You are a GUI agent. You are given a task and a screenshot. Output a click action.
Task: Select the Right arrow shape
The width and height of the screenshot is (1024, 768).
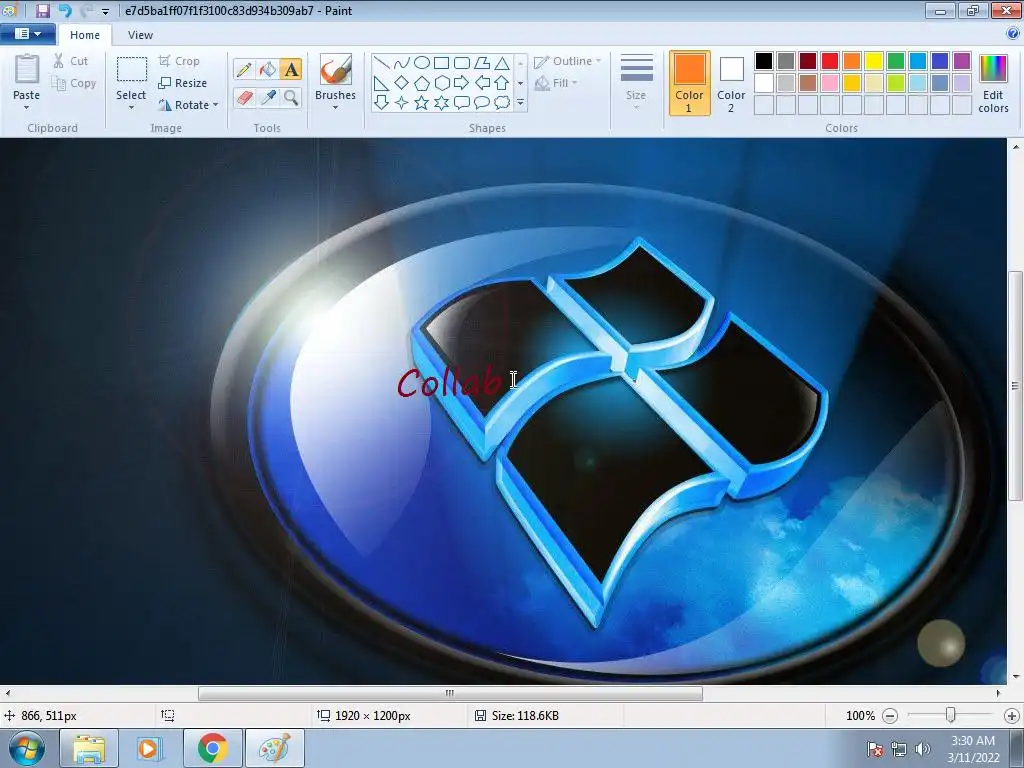462,83
